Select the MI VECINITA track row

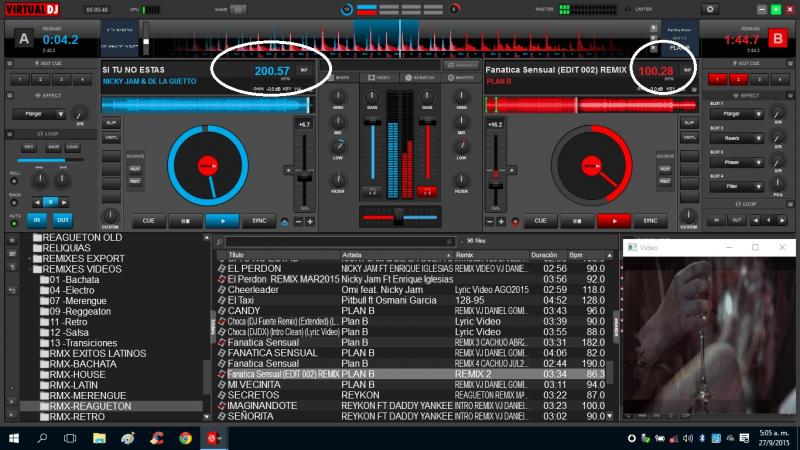(412, 385)
